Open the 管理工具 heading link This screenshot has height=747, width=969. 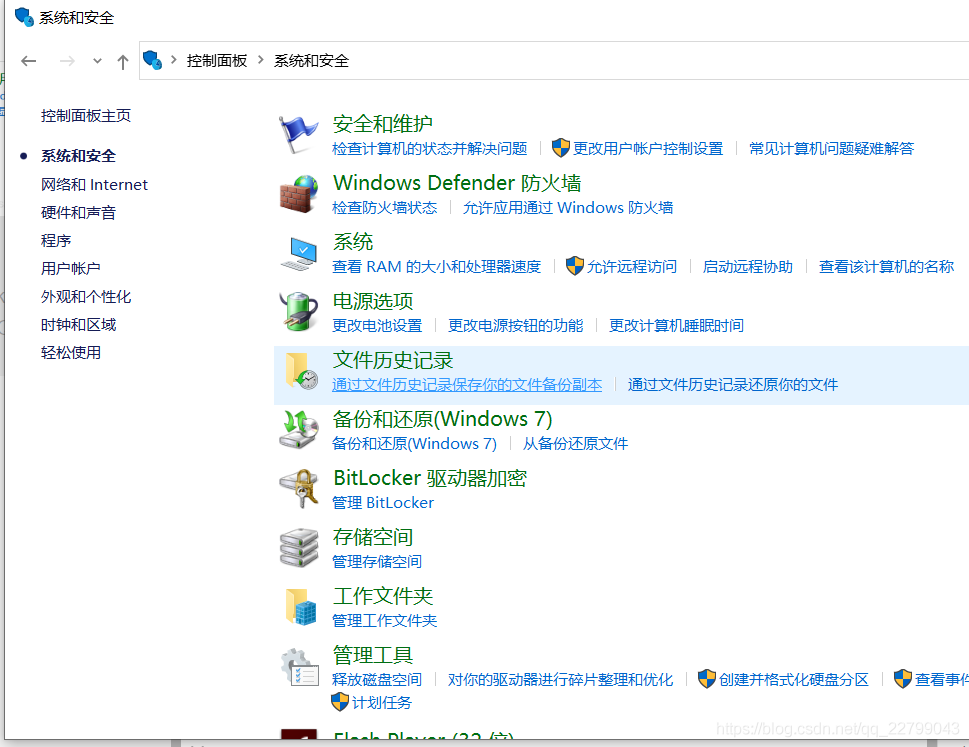[373, 655]
